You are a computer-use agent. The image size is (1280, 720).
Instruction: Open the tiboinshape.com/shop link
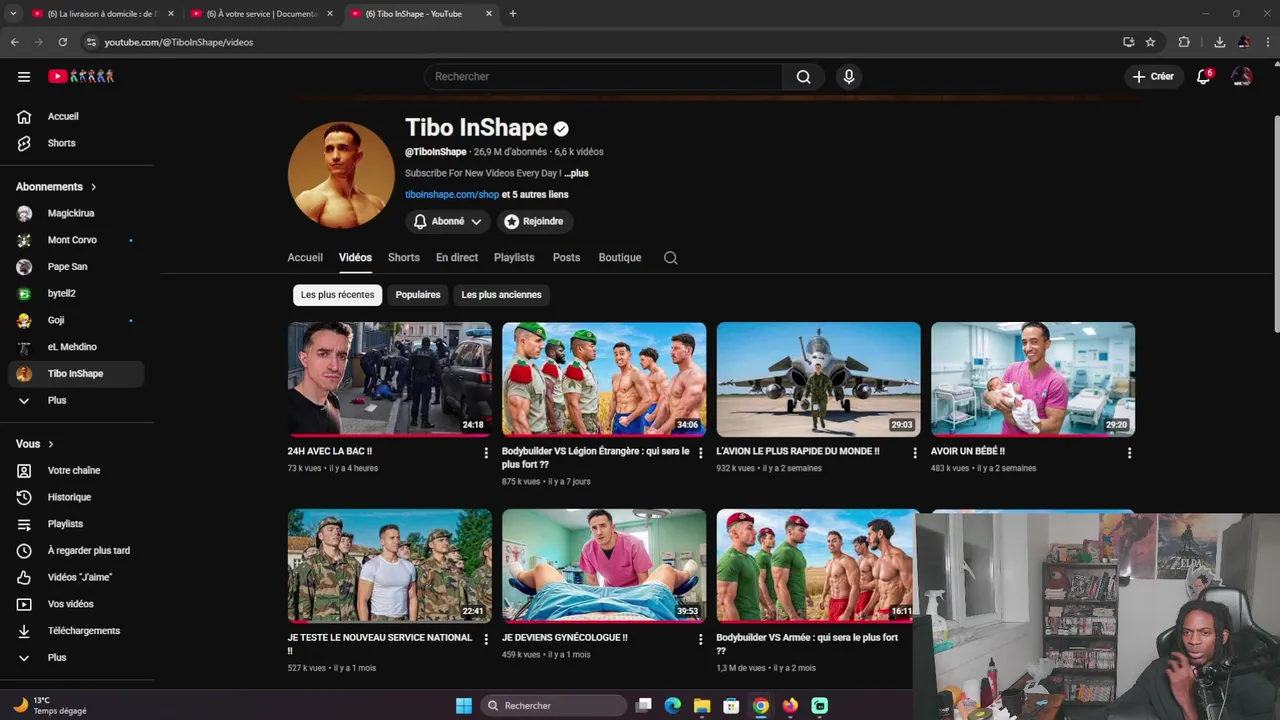452,195
